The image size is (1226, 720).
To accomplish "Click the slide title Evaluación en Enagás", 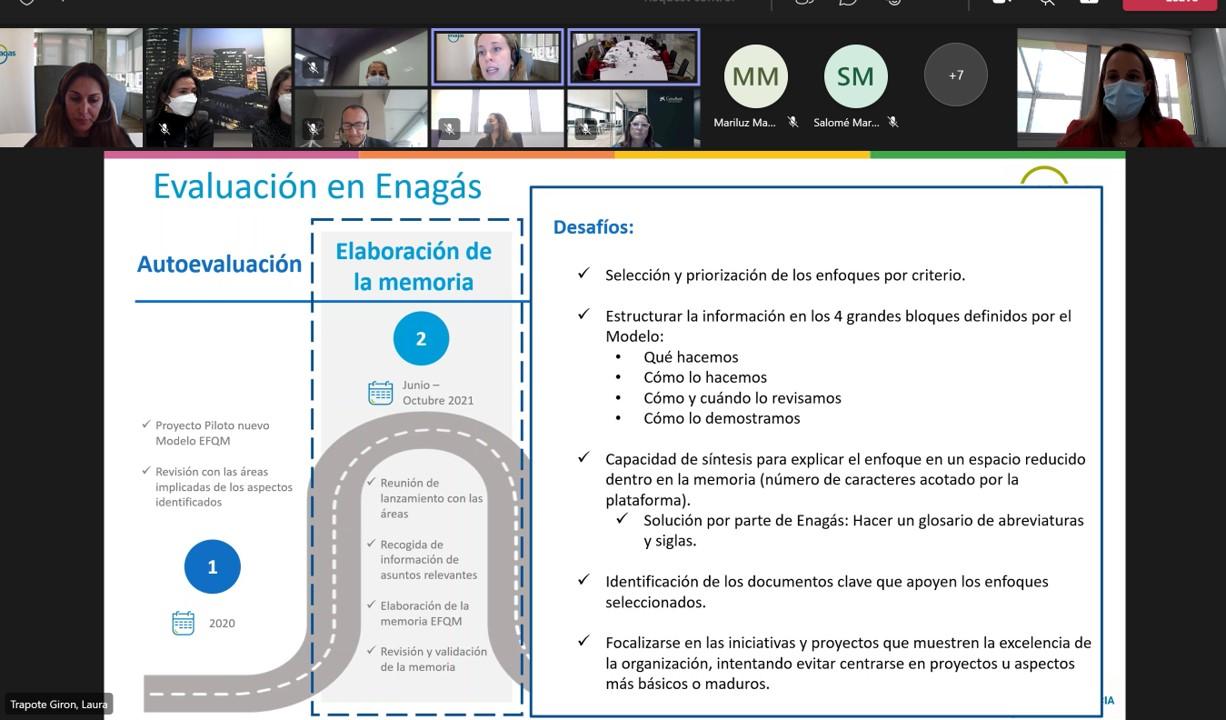I will point(317,186).
